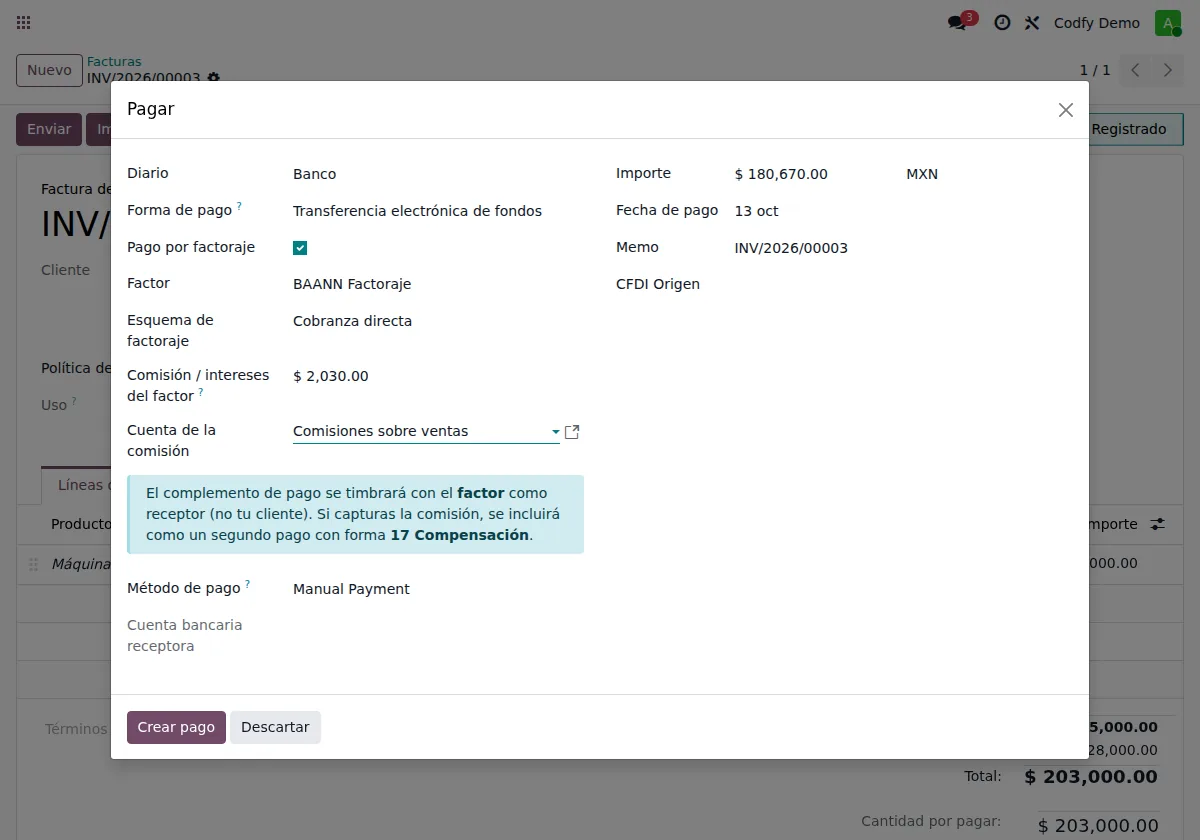This screenshot has height=840, width=1200.
Task: Open the Forma de pago selection field
Action: 438,211
